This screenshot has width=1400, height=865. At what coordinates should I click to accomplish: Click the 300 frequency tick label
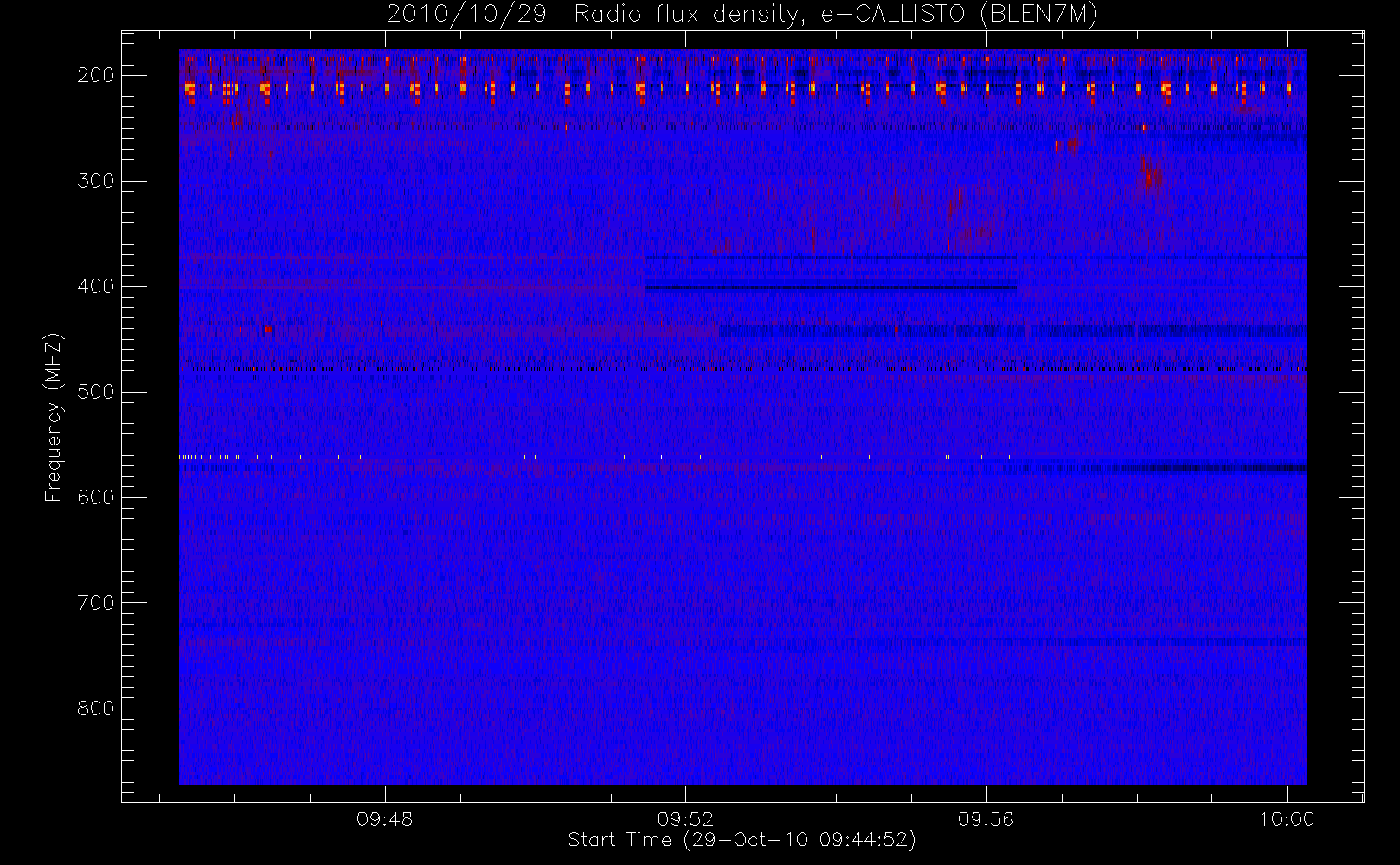pos(96,181)
